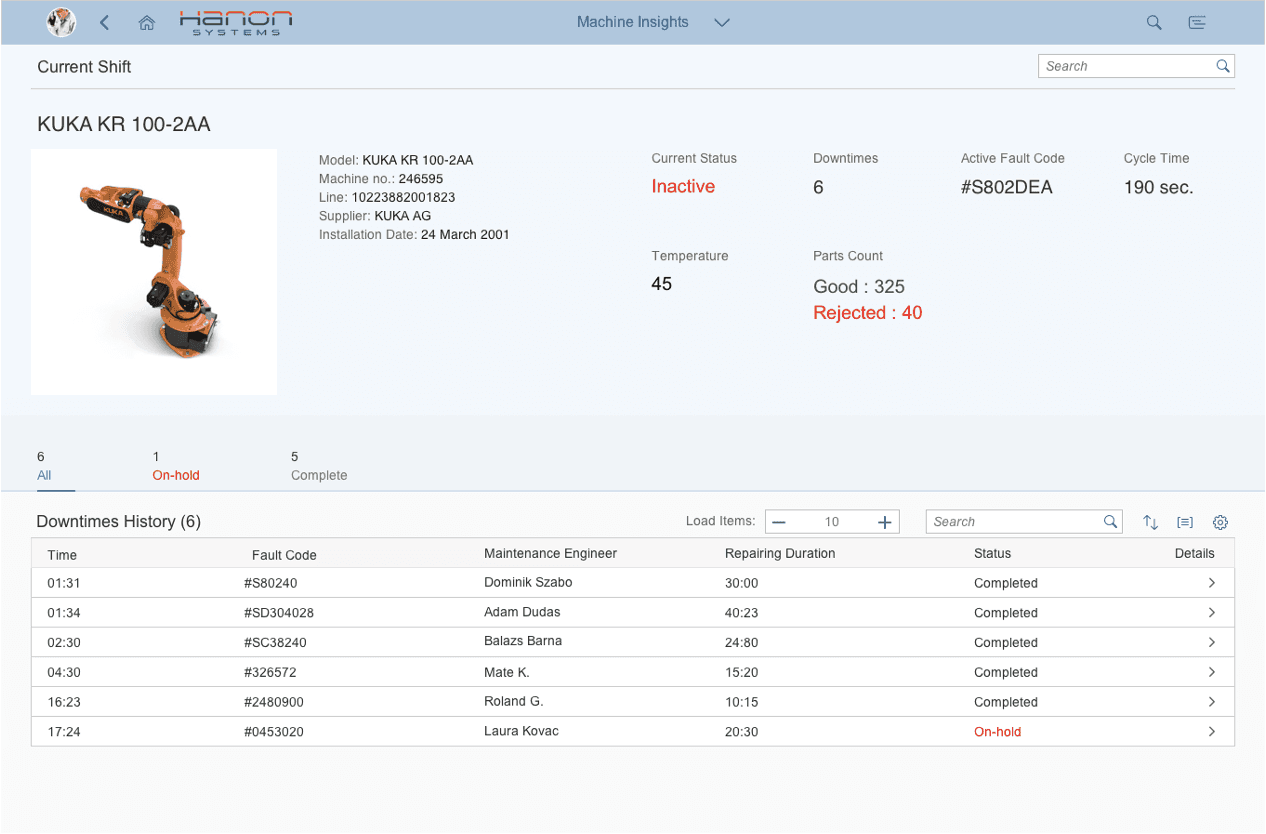Screen dimensions: 1266x834
Task: Click Dominik Szabo in the table
Action: 528,582
